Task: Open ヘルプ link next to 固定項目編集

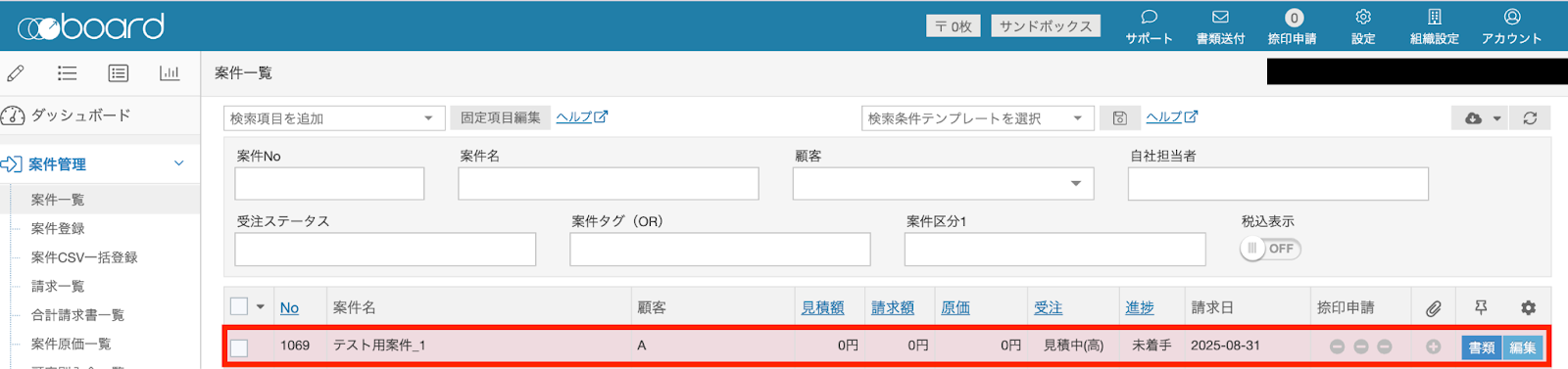Action: 582,117
